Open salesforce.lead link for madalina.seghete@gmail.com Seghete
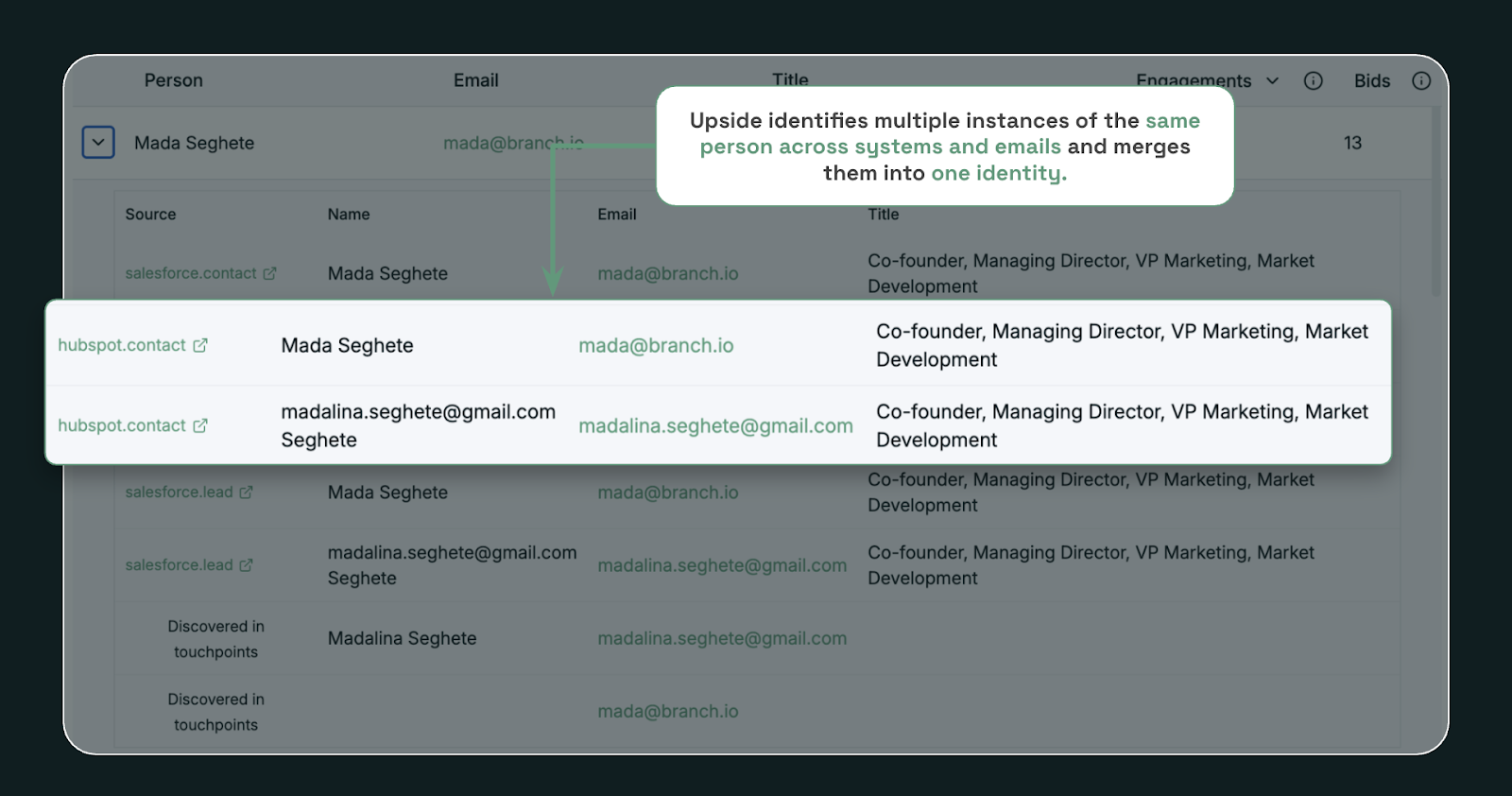Viewport: 1512px width, 796px height. (x=179, y=565)
